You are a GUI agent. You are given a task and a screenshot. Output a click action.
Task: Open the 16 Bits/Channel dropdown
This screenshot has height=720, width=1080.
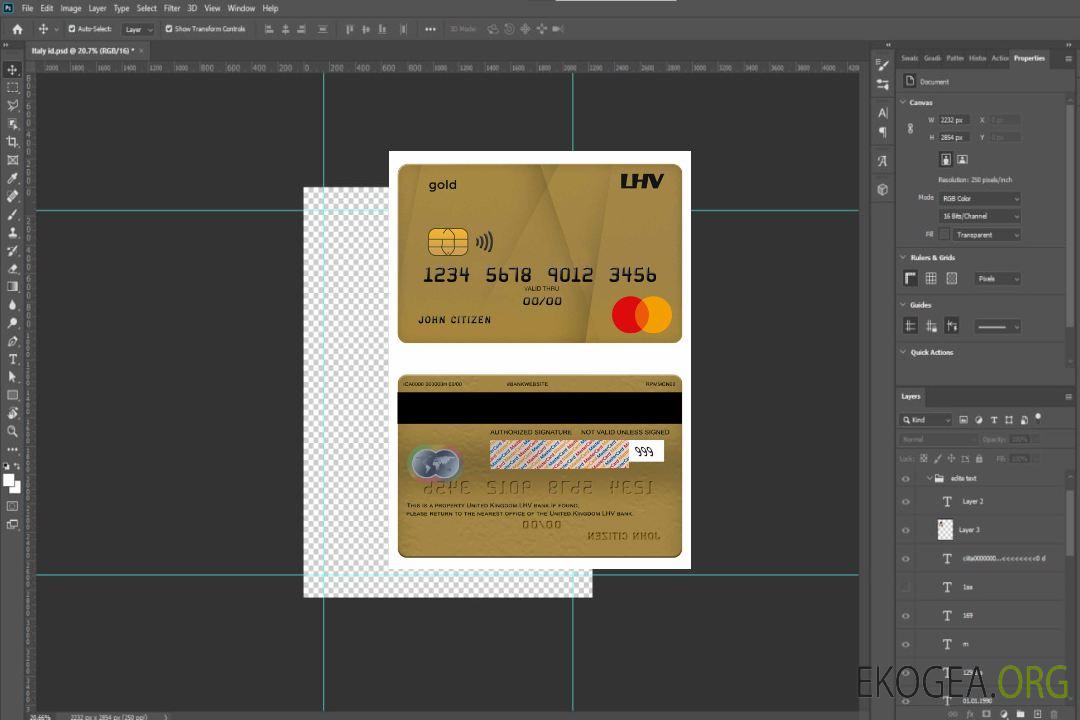(979, 216)
